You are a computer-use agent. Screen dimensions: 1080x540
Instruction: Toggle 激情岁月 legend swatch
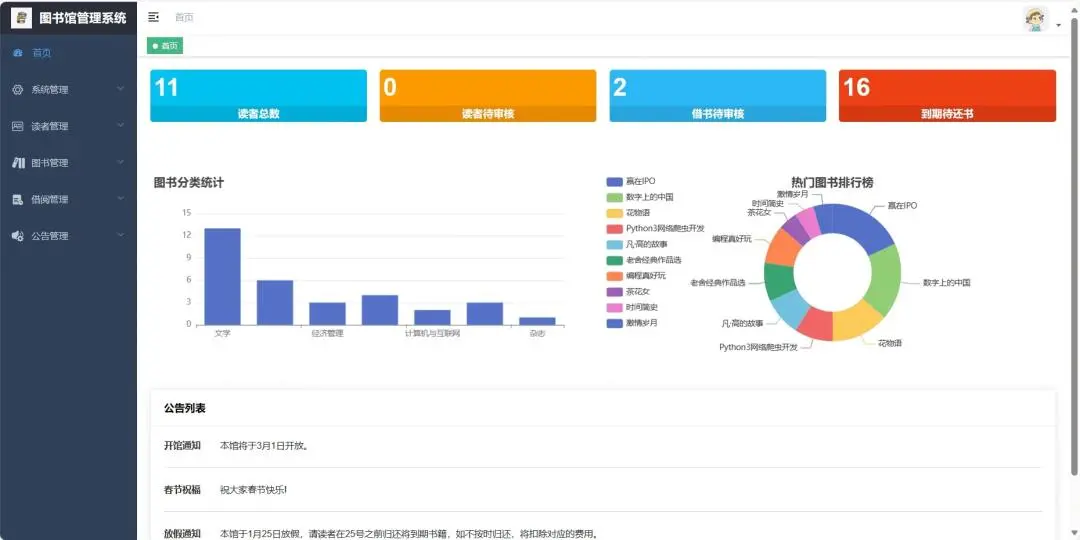click(614, 323)
